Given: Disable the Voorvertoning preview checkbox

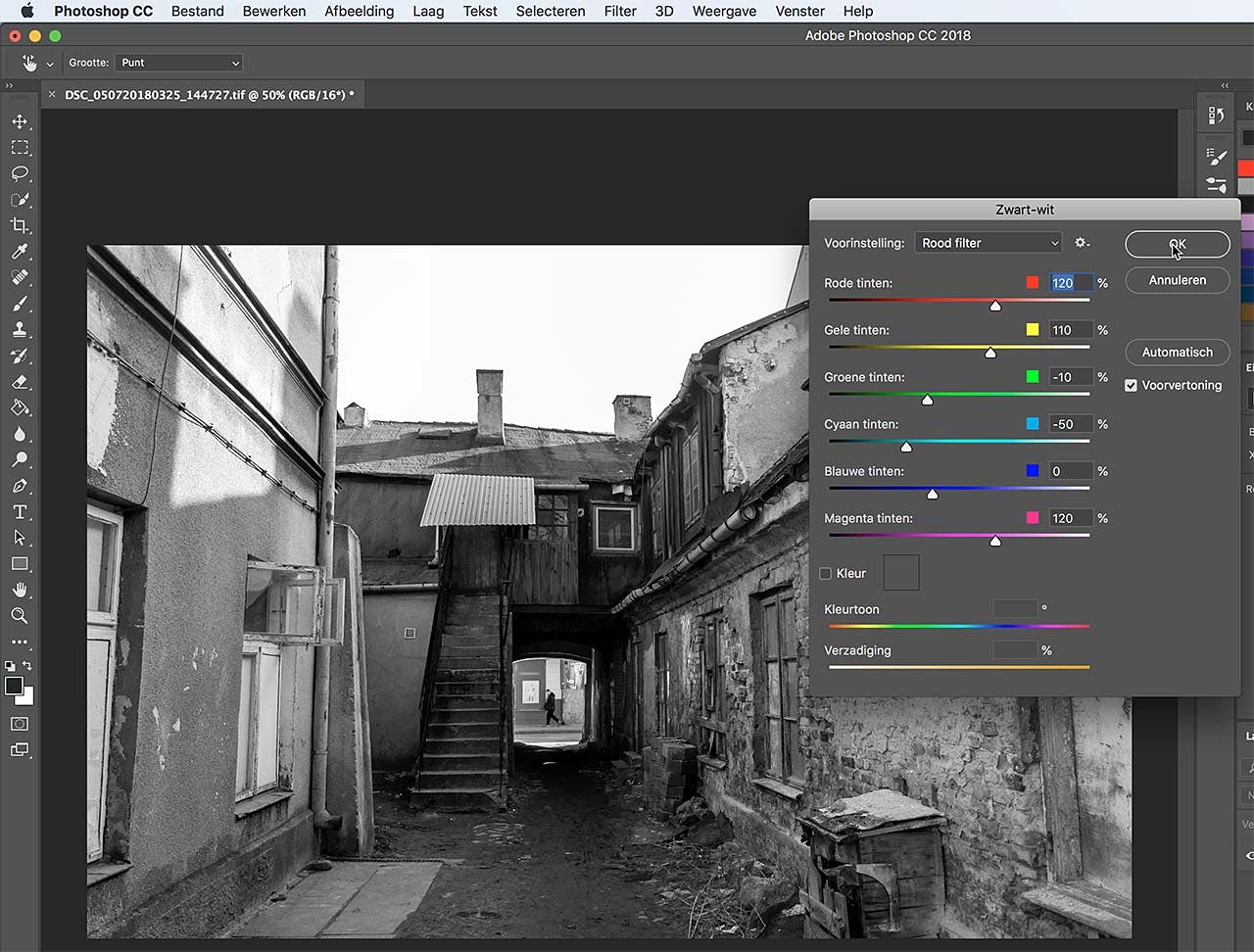Looking at the screenshot, I should (x=1132, y=385).
